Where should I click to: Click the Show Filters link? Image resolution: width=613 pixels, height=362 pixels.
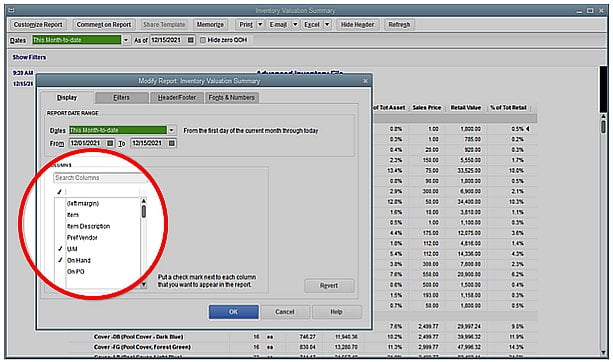click(x=29, y=57)
